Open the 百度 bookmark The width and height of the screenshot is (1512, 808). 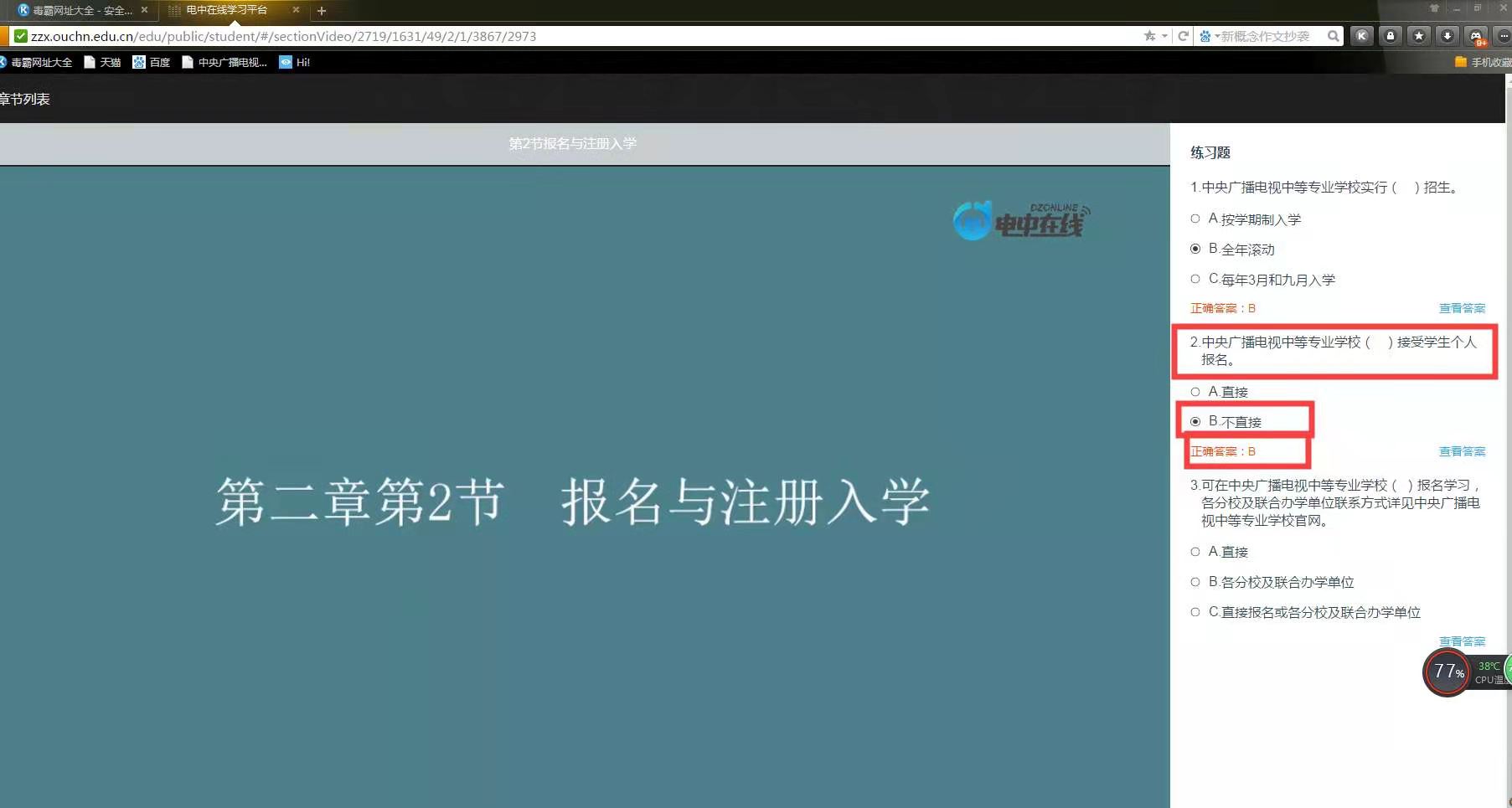[x=152, y=62]
